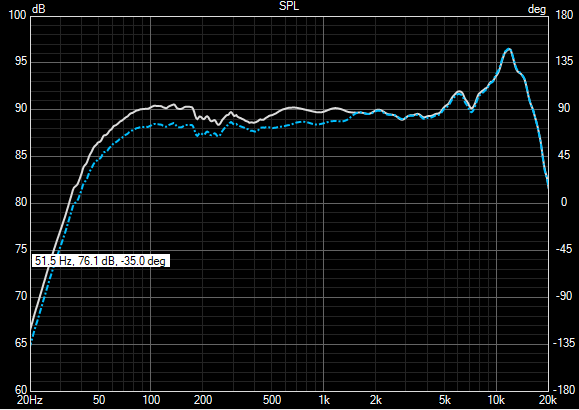579x410 pixels.
Task: Click the 50 label on the frequency axis
Action: coord(99,400)
